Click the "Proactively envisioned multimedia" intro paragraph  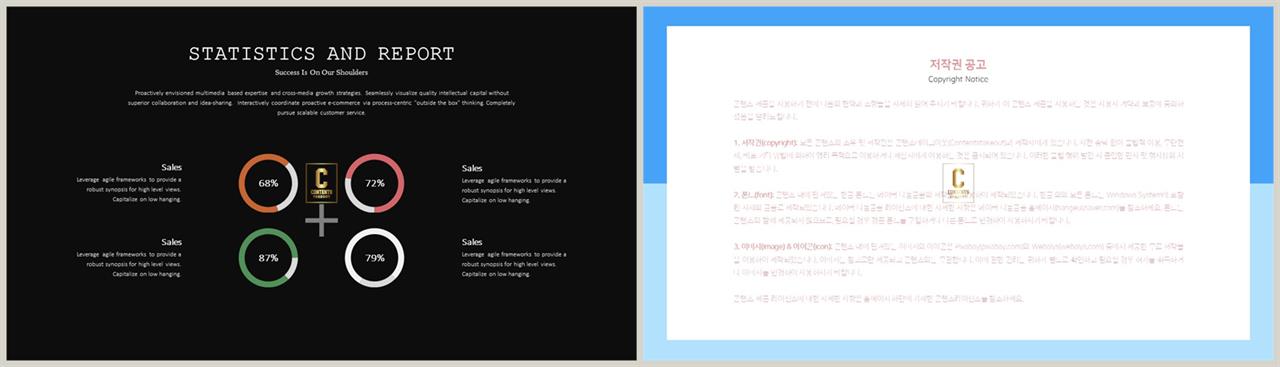(322, 102)
